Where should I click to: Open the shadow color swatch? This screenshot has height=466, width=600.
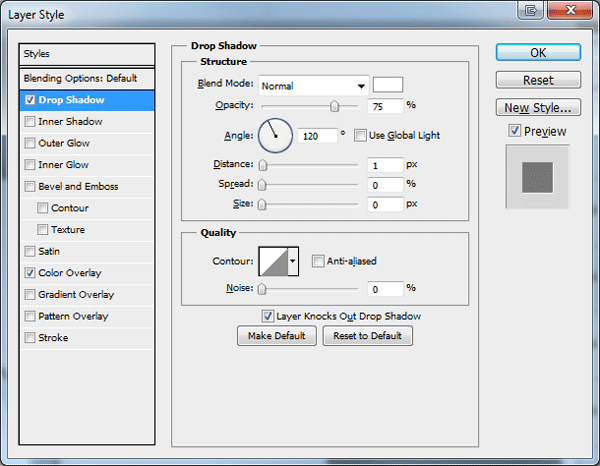(388, 85)
